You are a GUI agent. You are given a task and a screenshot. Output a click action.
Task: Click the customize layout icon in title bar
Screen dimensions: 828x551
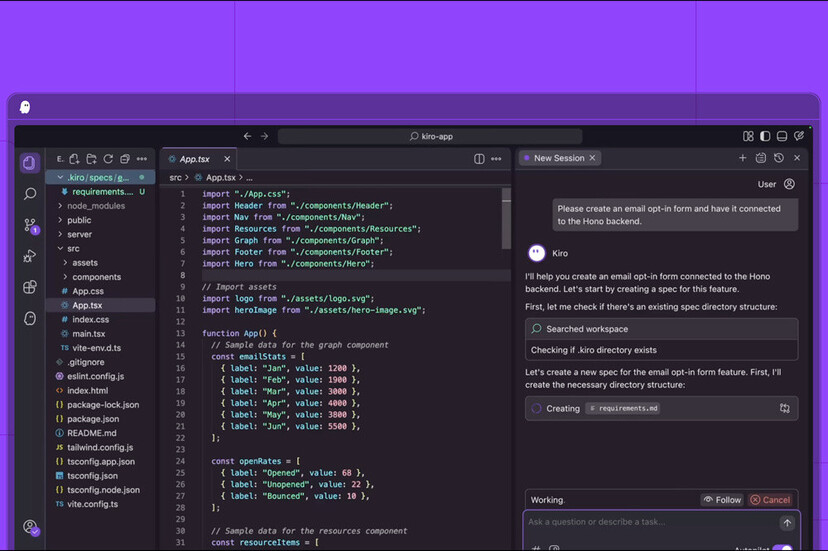click(x=748, y=136)
